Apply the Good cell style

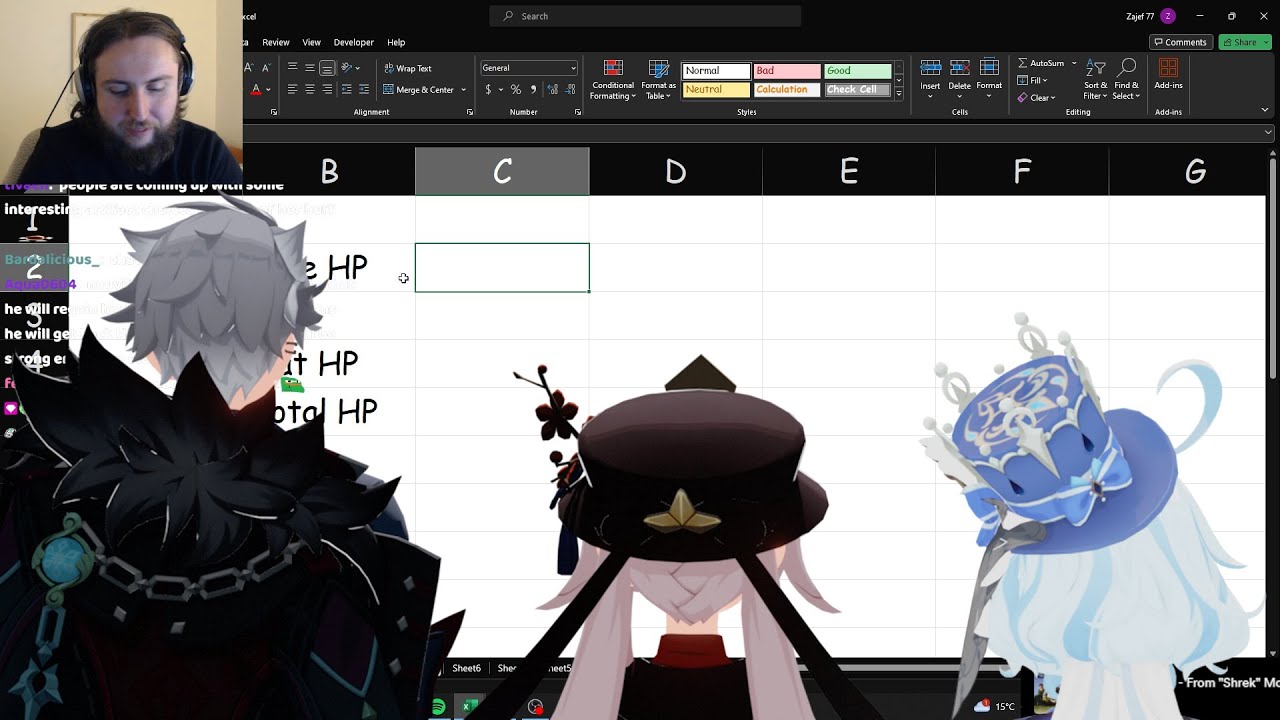[x=858, y=71]
